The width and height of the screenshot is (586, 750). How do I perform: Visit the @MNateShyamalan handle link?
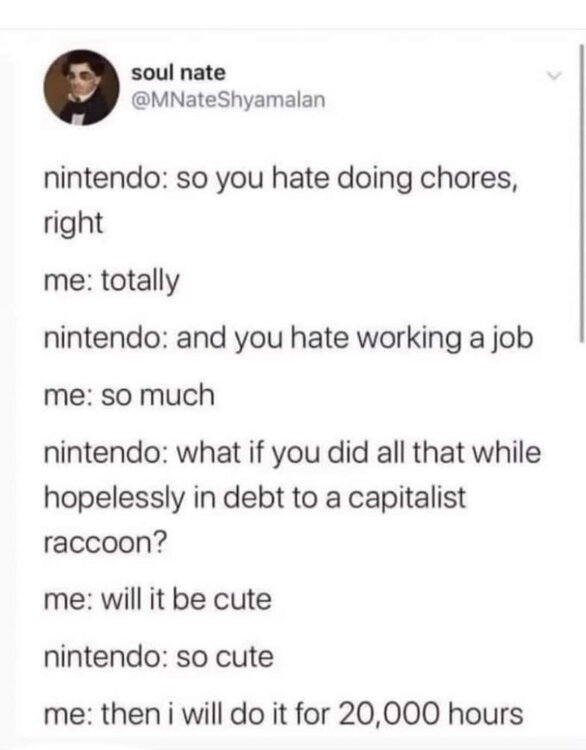click(x=228, y=99)
